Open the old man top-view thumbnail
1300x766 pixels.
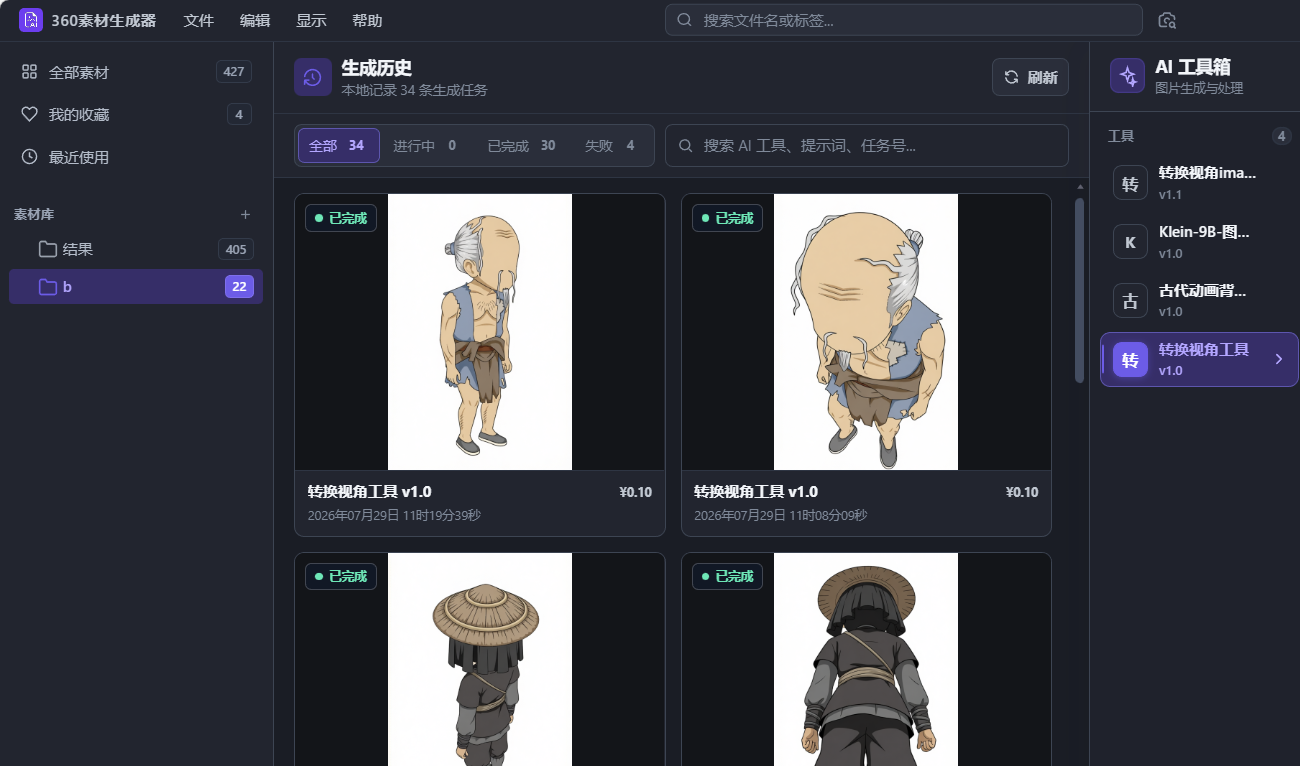pos(866,332)
